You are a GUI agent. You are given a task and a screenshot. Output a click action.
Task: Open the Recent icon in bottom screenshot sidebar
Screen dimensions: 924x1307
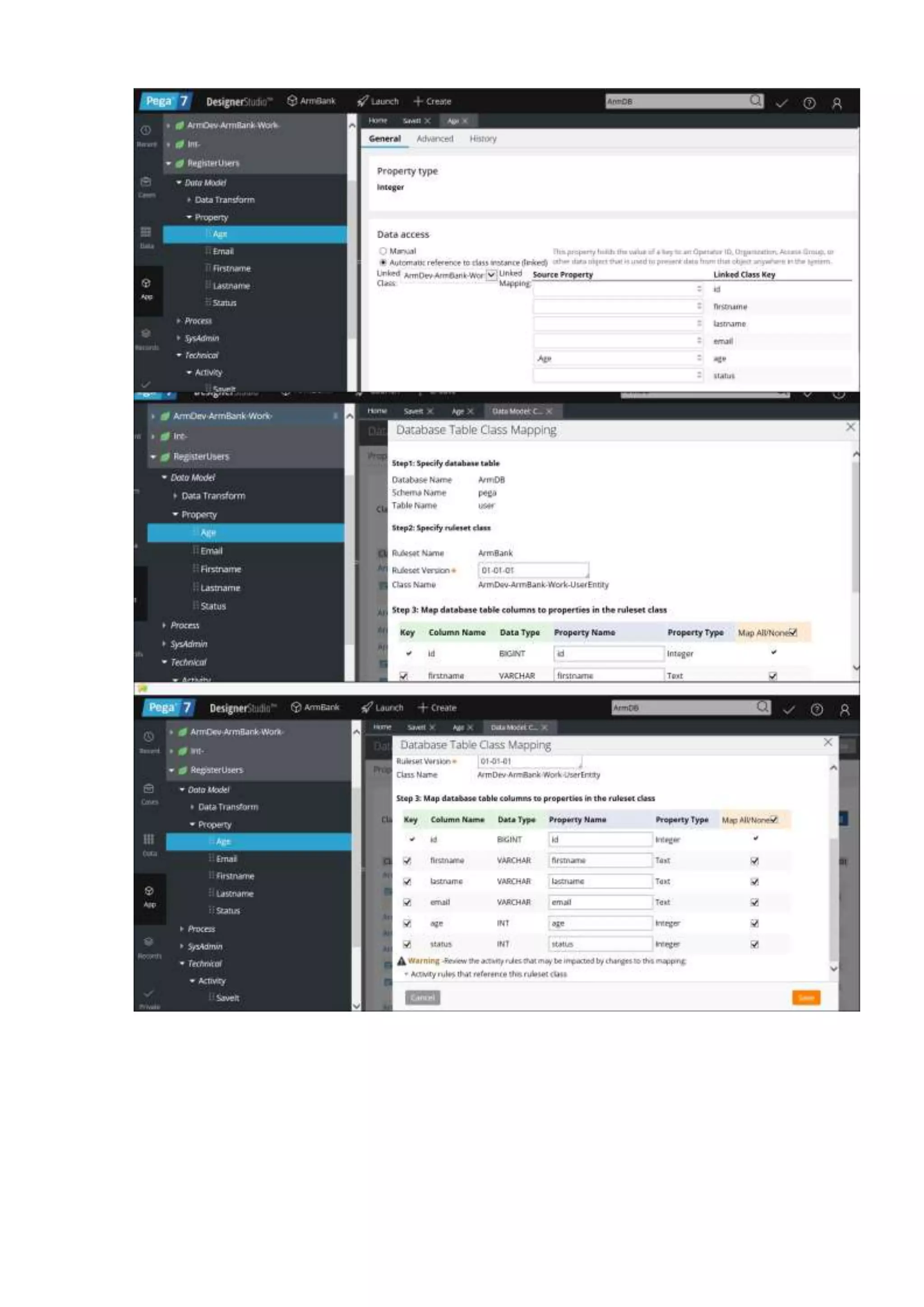(149, 737)
